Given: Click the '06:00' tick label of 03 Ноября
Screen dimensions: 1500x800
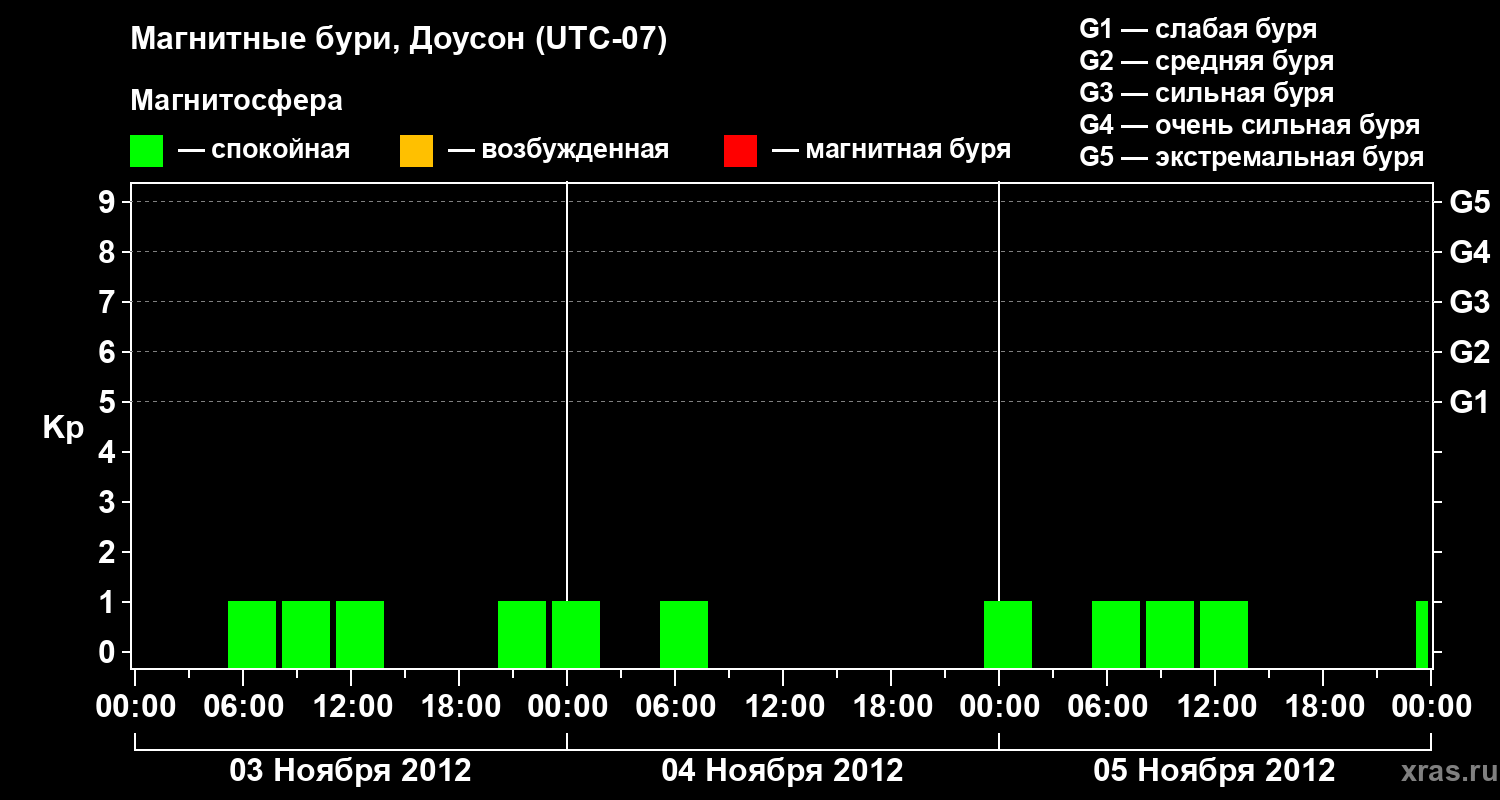Looking at the screenshot, I should 242,706.
